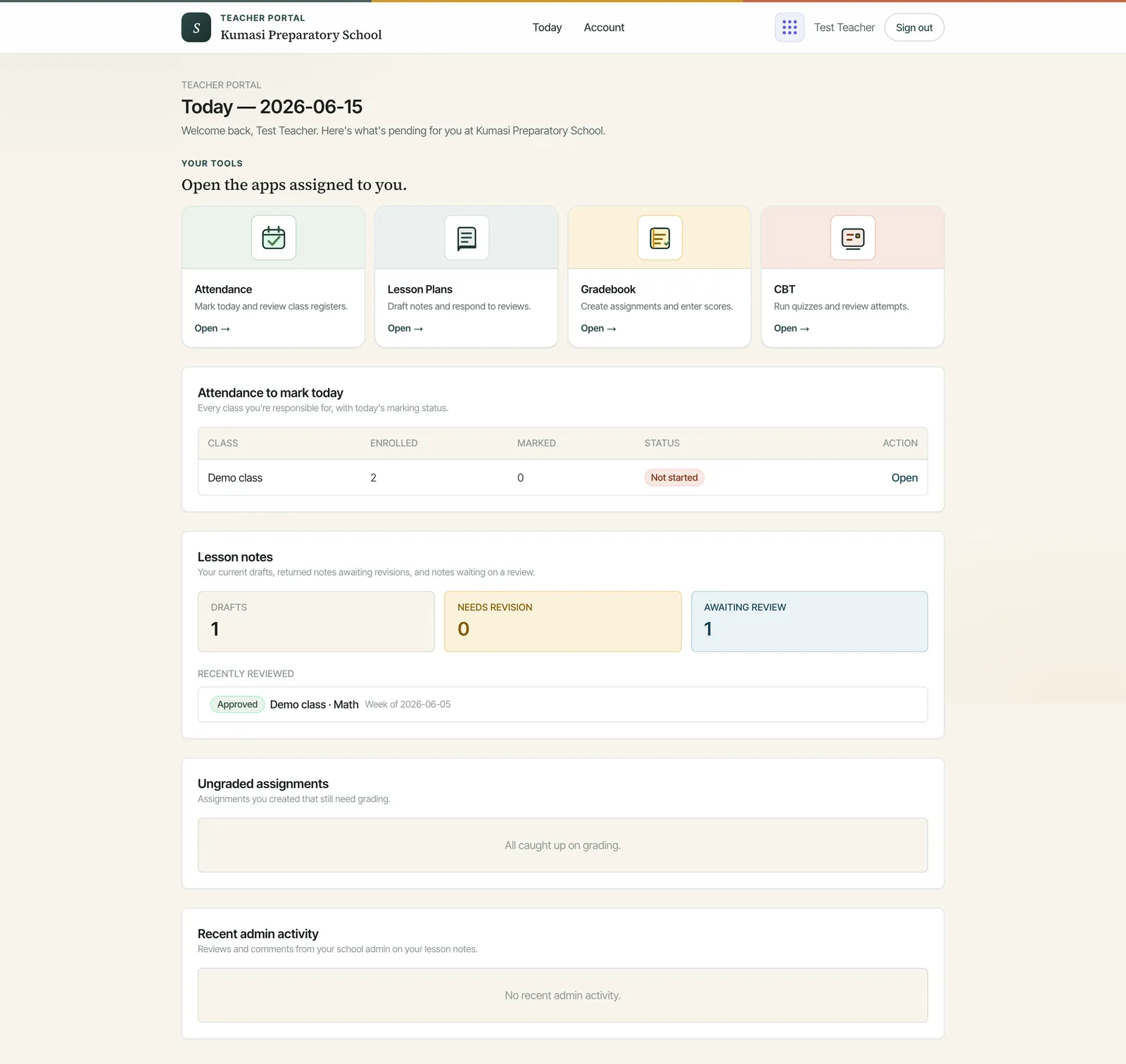Open the CBT app link
1126x1064 pixels.
[x=792, y=329]
